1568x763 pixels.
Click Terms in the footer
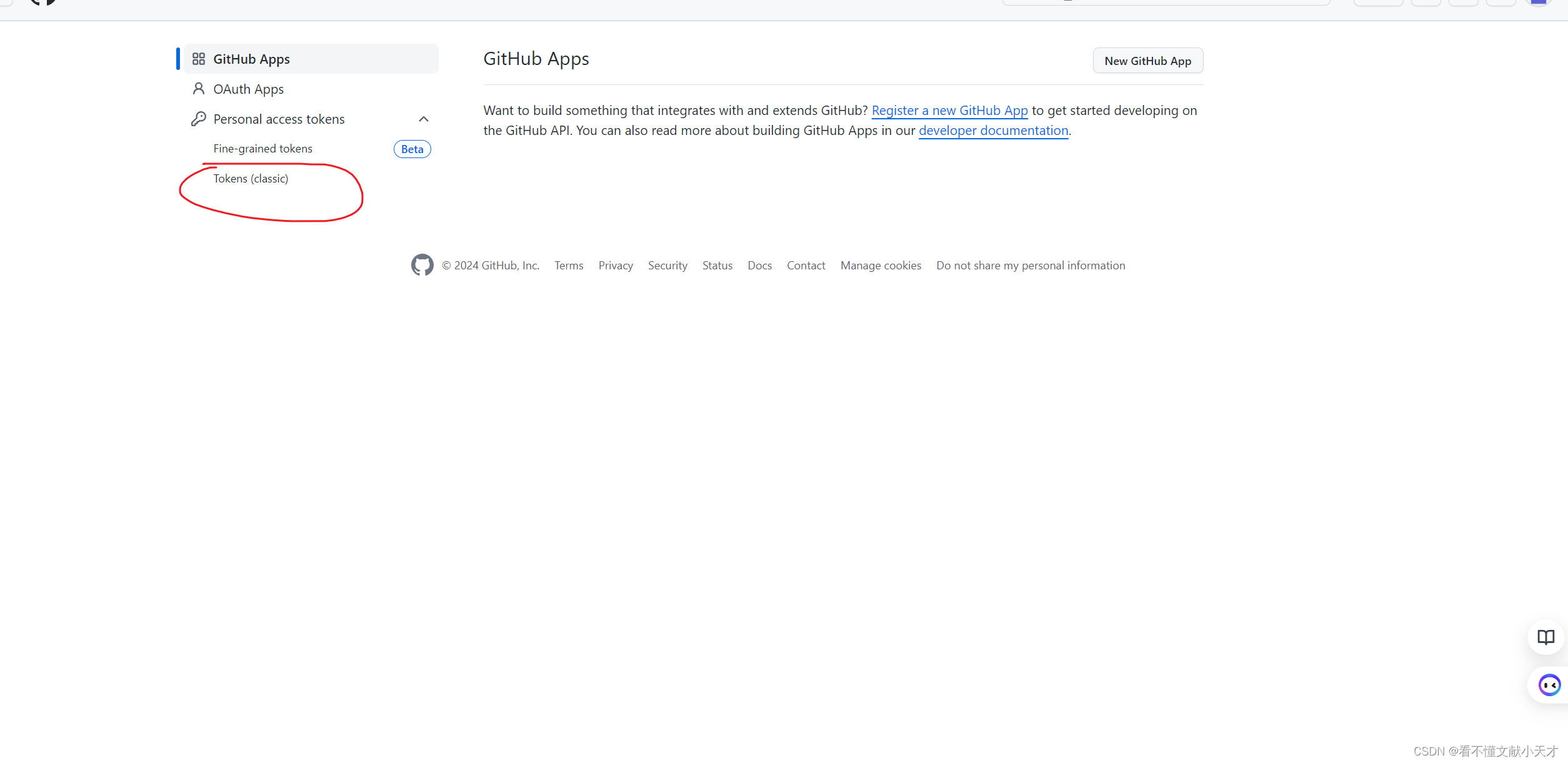(569, 266)
